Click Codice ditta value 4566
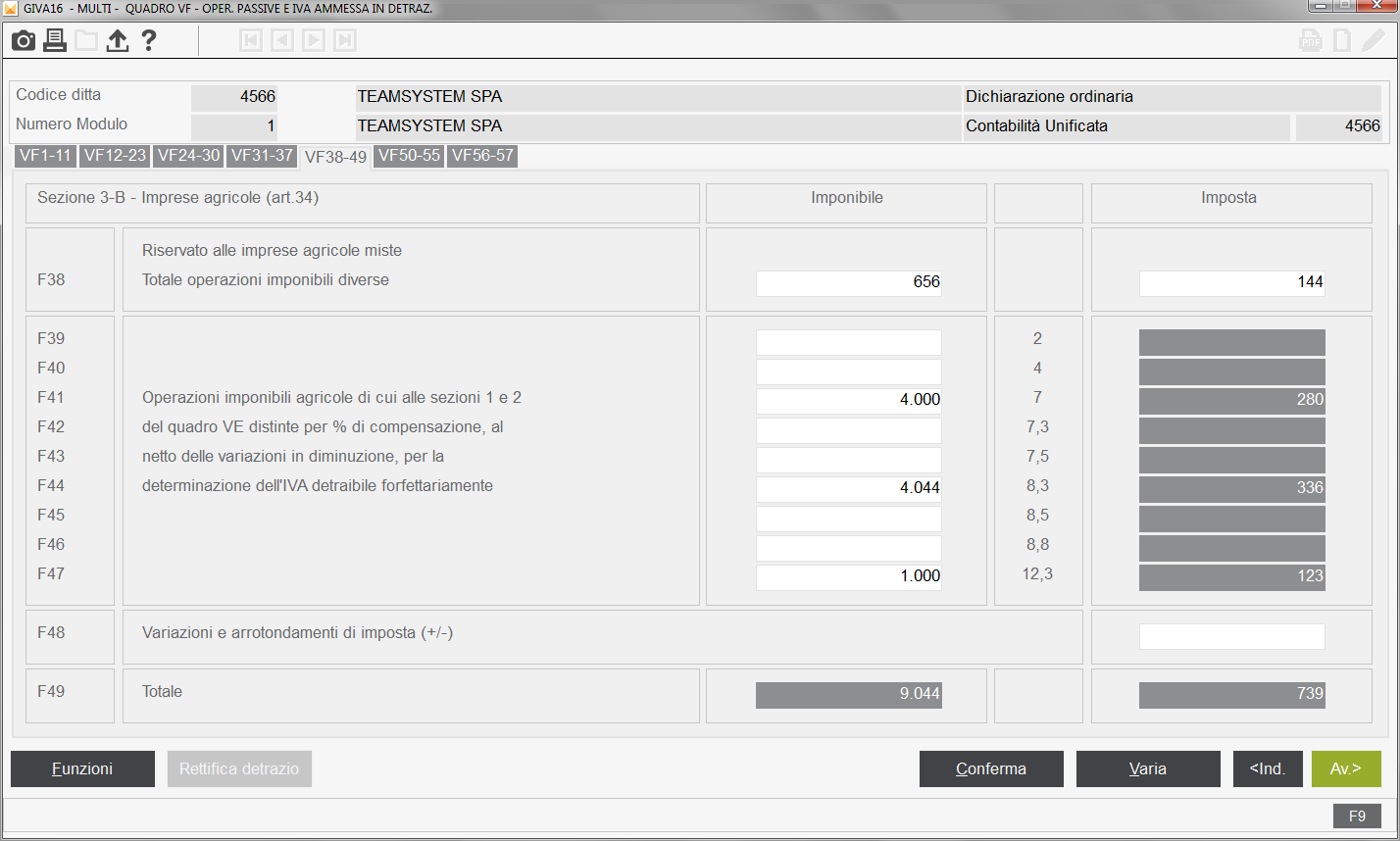This screenshot has width=1400, height=841. click(x=234, y=98)
